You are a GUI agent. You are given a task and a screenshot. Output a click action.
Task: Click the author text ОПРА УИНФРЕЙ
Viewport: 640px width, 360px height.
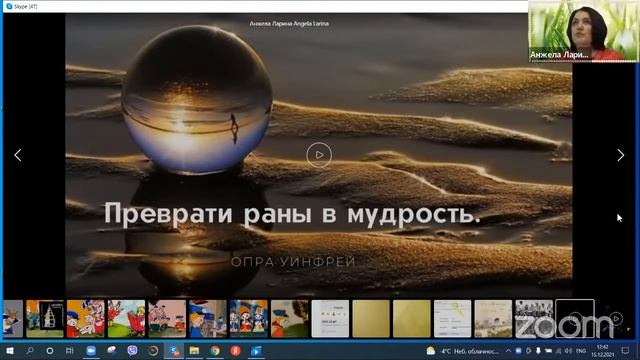pyautogui.click(x=293, y=262)
